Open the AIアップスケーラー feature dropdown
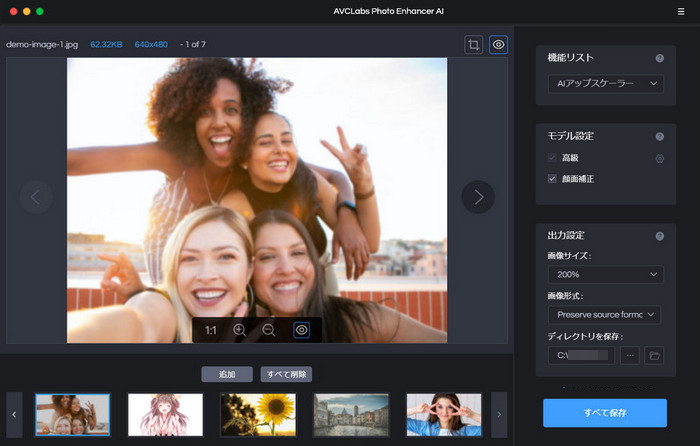 pos(606,83)
